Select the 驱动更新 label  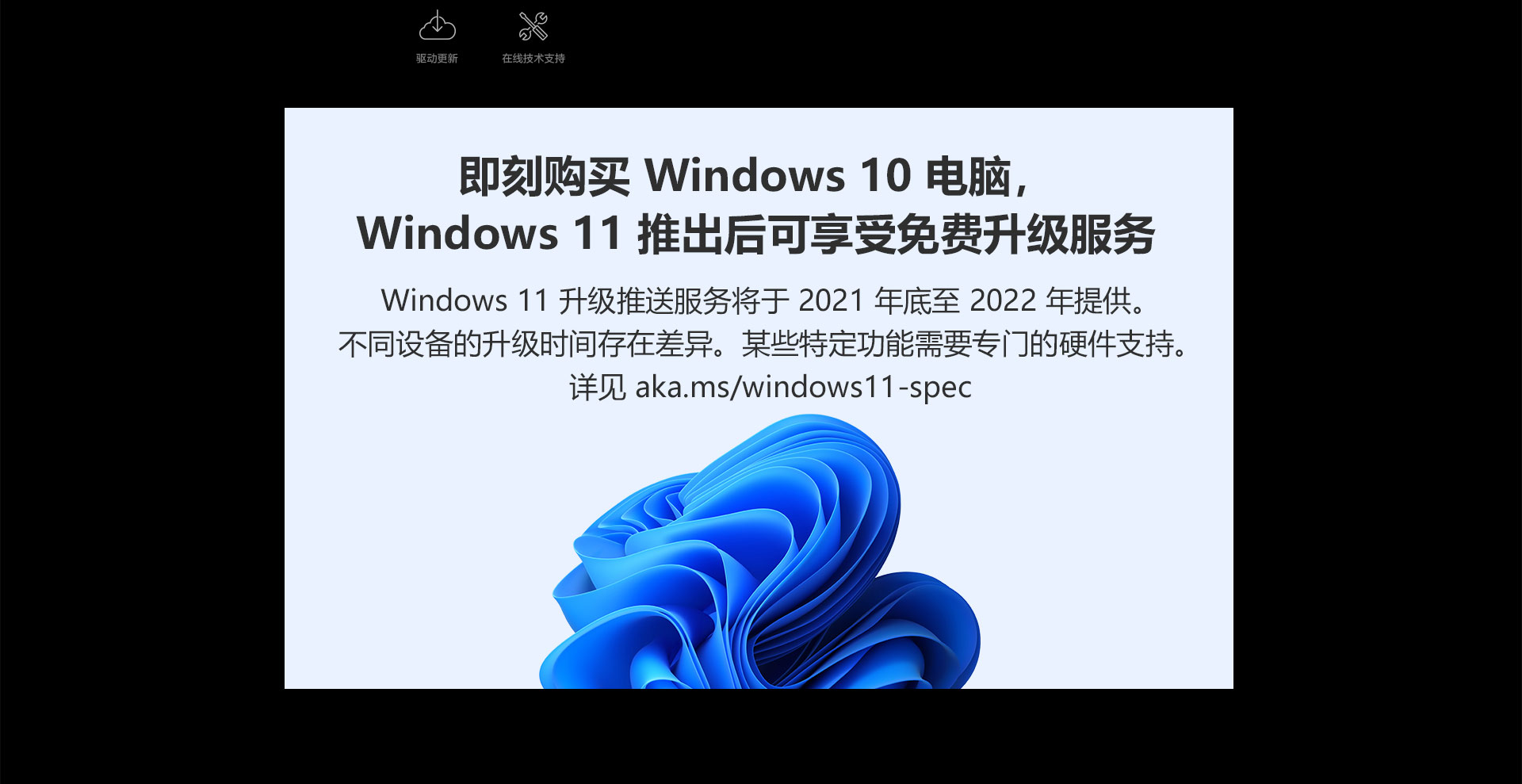pos(437,59)
